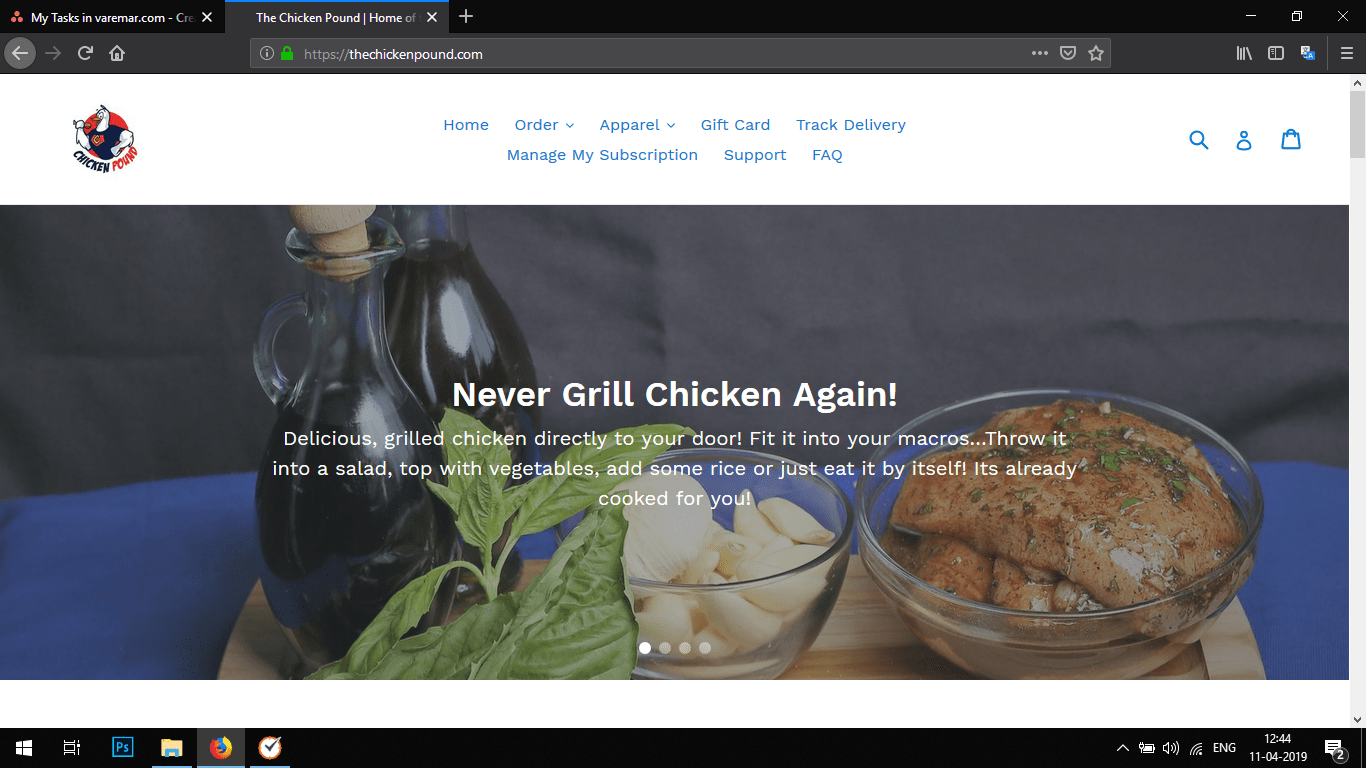The width and height of the screenshot is (1366, 768).
Task: Click the browser forward arrow
Action: (53, 53)
